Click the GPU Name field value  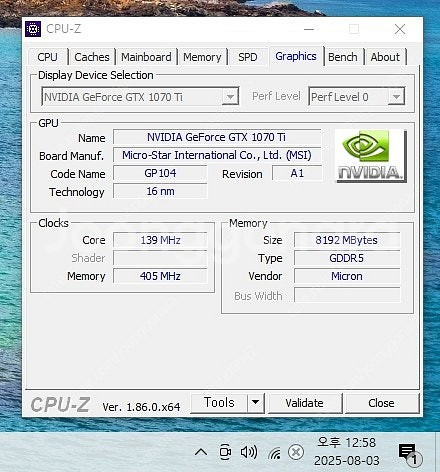pos(217,137)
